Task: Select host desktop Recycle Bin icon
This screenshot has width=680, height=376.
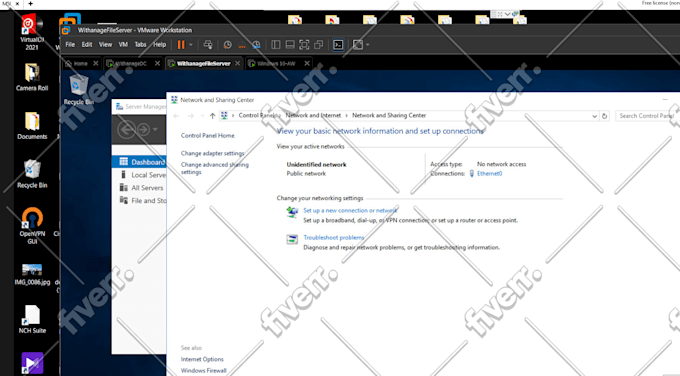Action: coord(32,174)
